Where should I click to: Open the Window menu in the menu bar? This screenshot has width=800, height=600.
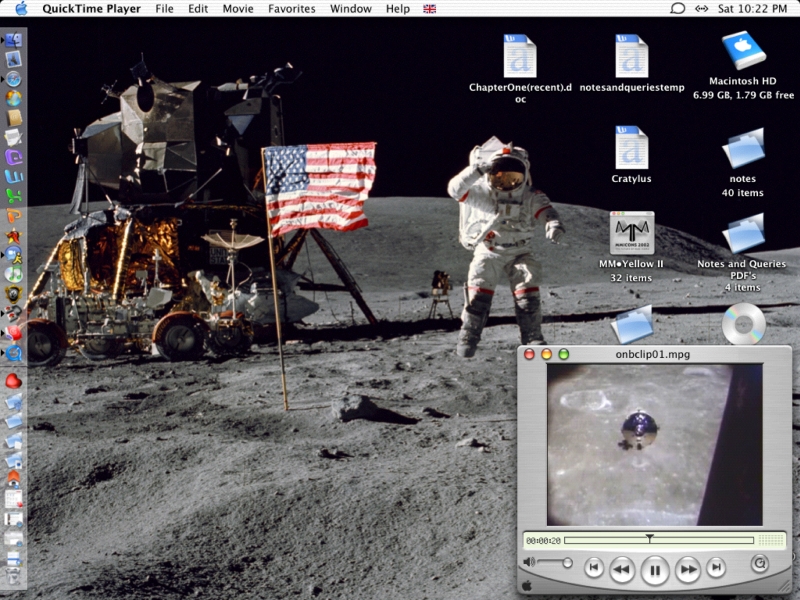coord(350,9)
